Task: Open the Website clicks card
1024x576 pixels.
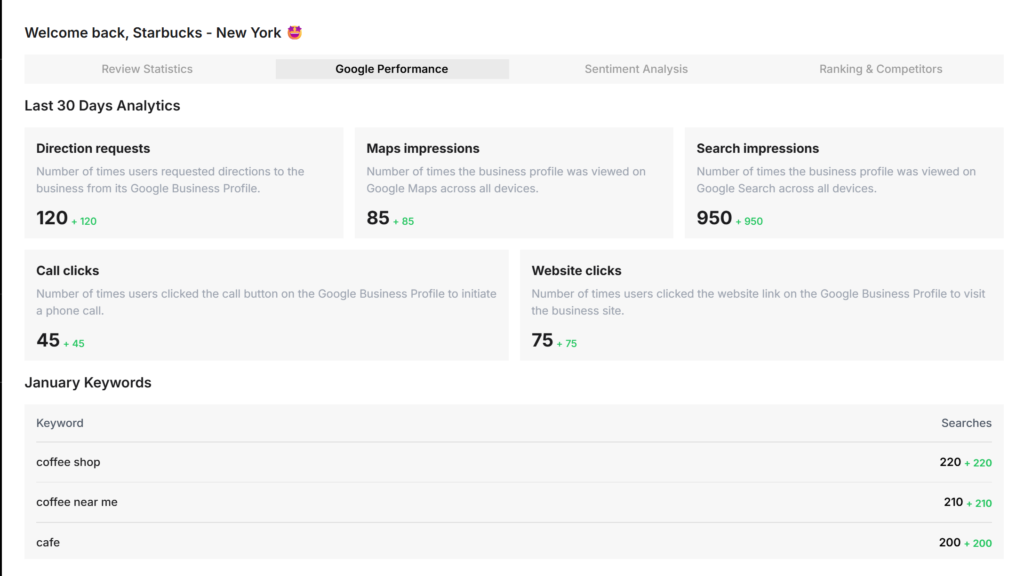Action: point(761,304)
